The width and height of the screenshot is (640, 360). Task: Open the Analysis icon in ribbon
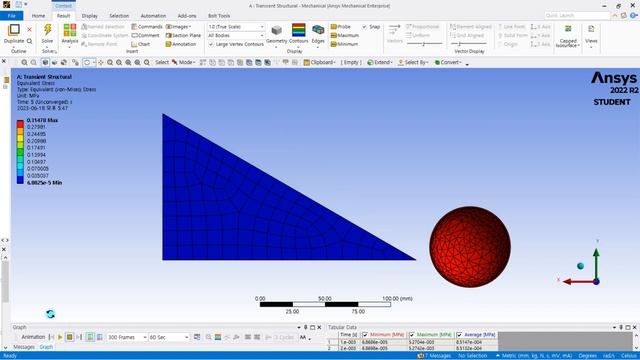70,30
